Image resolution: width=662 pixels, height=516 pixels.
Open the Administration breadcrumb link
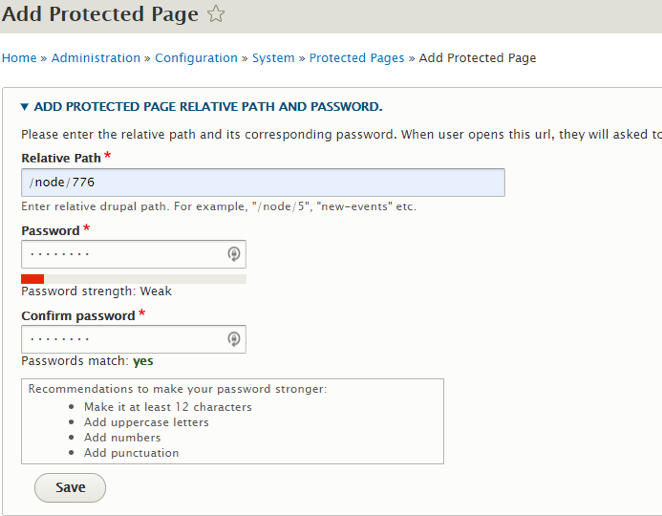point(96,58)
